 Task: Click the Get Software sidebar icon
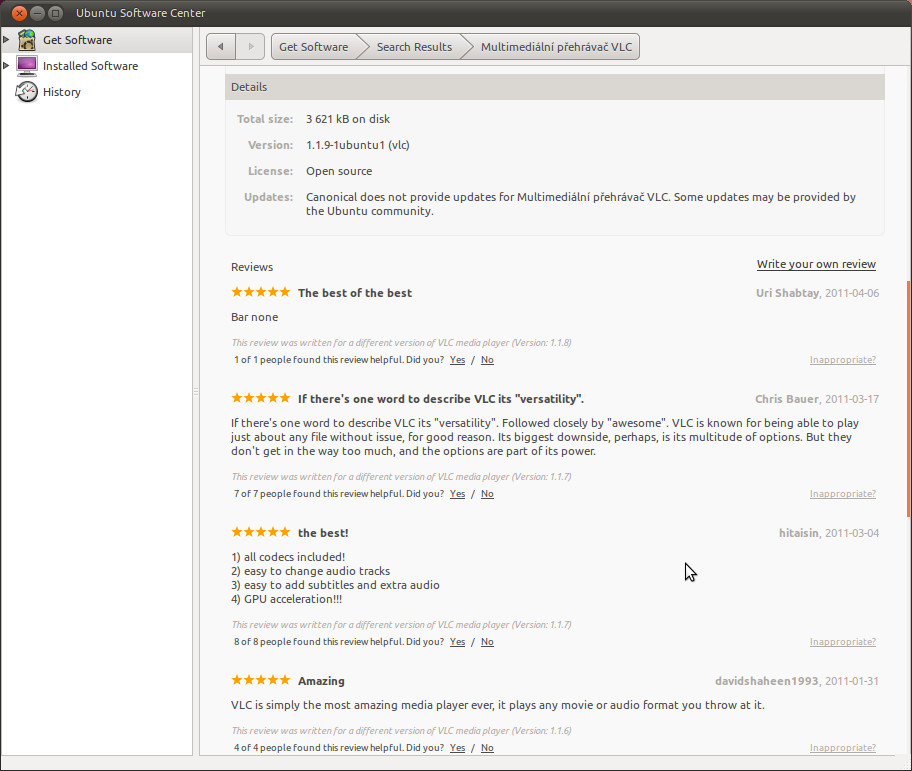(27, 40)
